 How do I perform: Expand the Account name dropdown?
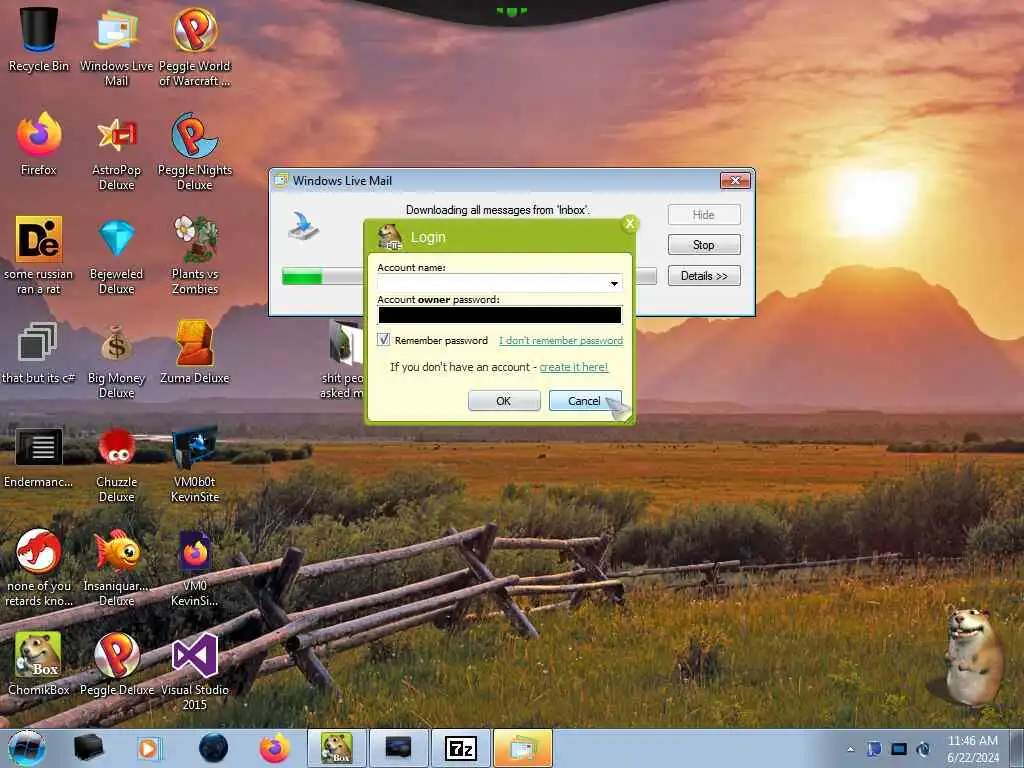tap(614, 283)
